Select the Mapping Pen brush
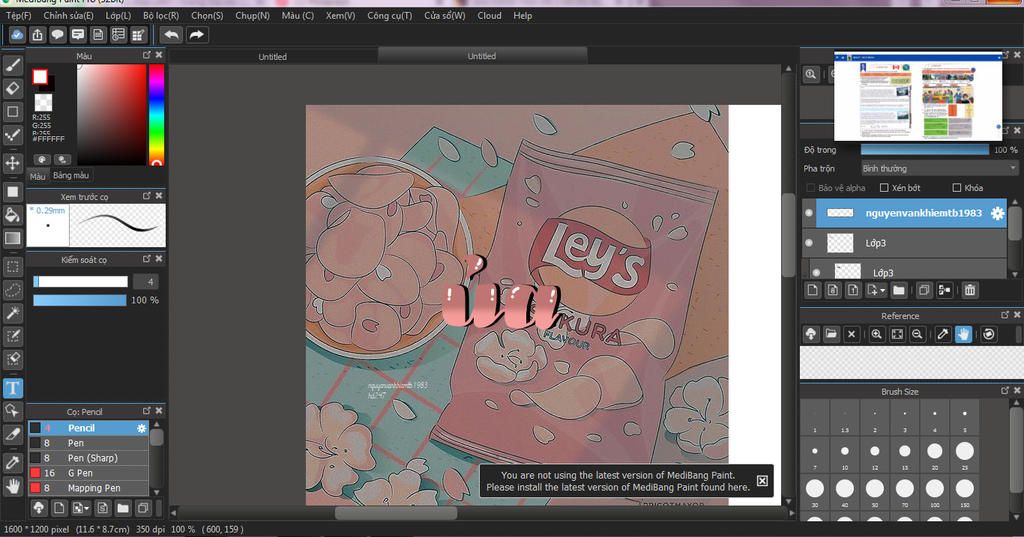This screenshot has width=1024, height=537. 88,487
